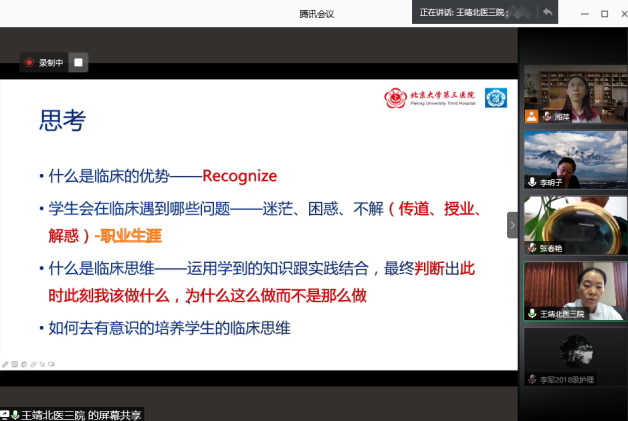Screen dimensions: 628x421
Task: Click the 腾讯会议 window title
Action: pos(316,13)
